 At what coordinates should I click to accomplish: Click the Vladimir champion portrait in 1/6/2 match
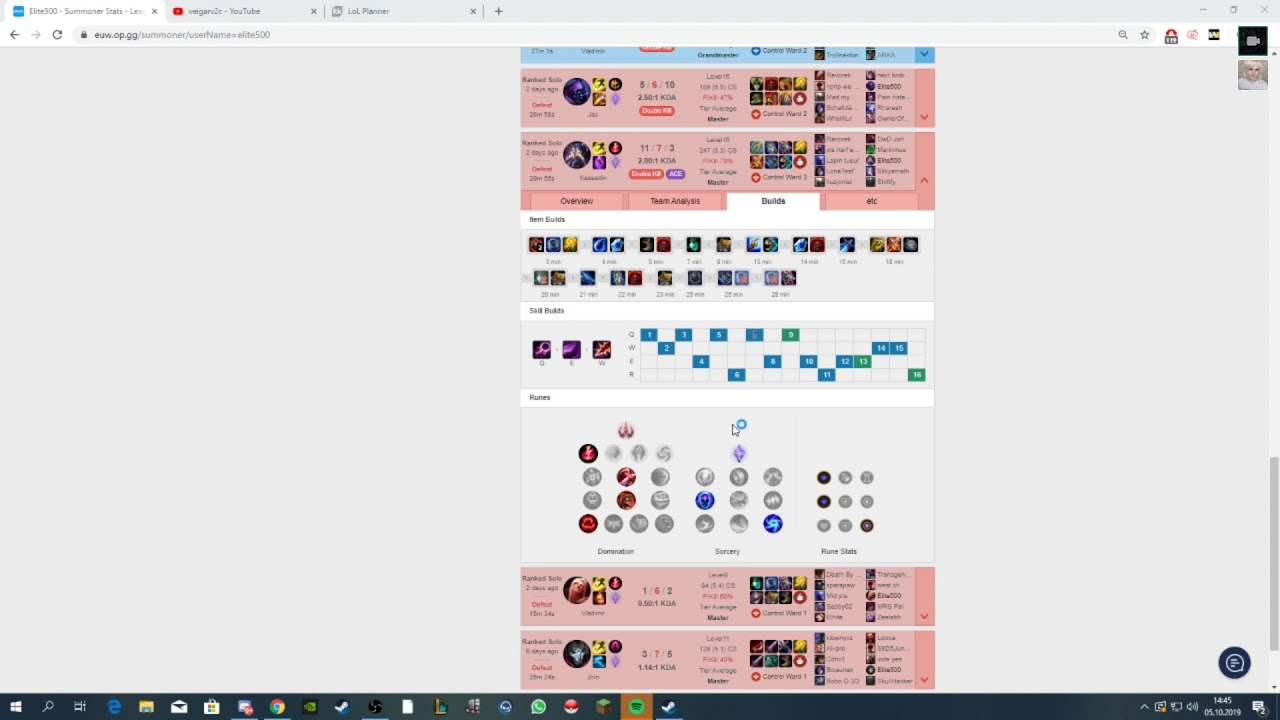point(576,590)
